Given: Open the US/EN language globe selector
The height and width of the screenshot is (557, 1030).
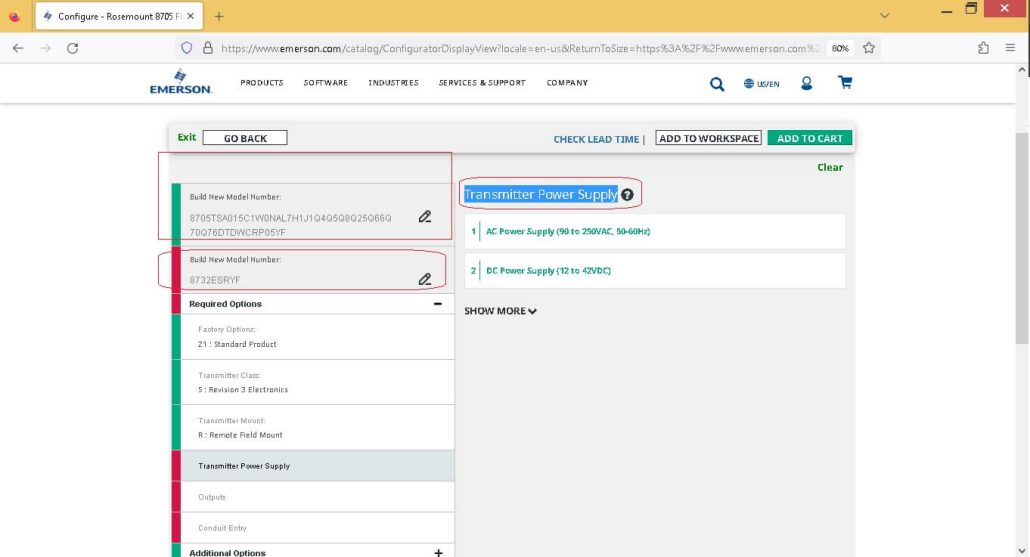Looking at the screenshot, I should 761,83.
